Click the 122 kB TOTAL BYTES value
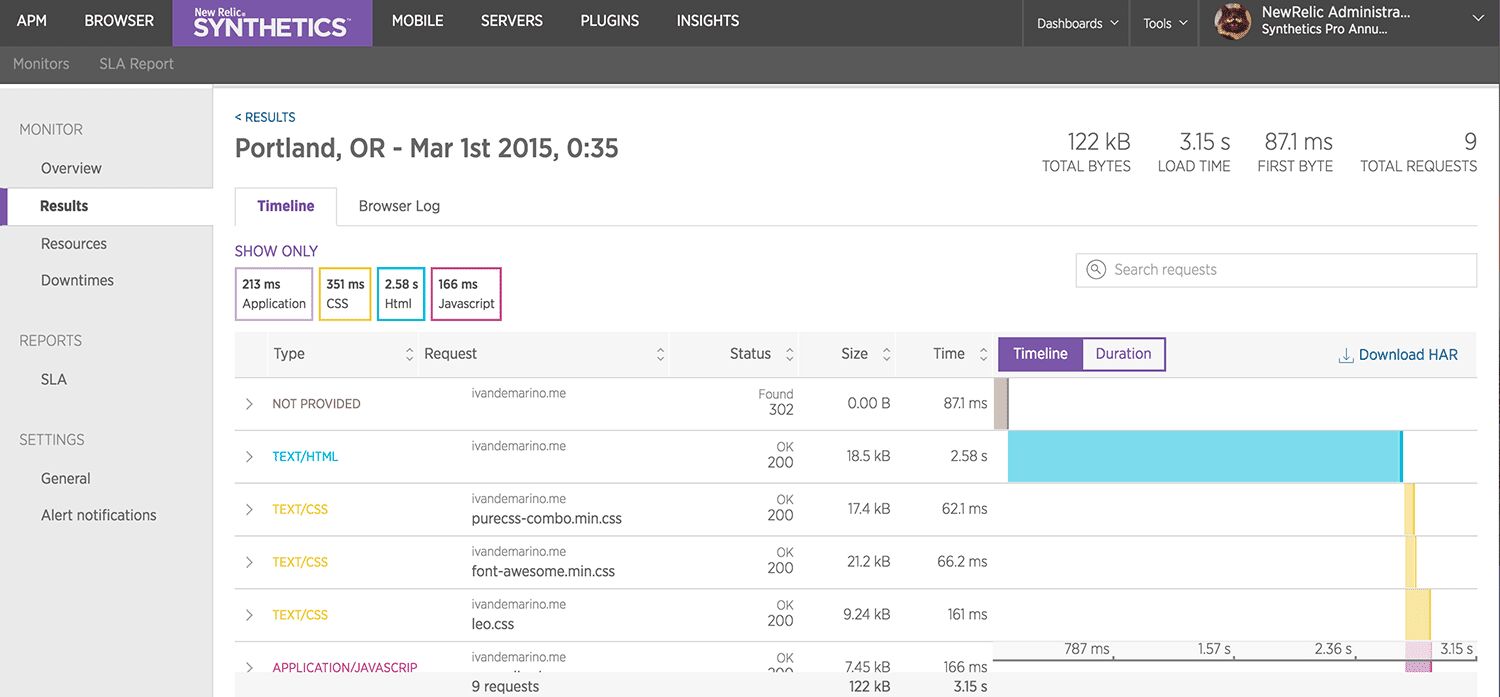This screenshot has height=697, width=1500. click(1098, 142)
